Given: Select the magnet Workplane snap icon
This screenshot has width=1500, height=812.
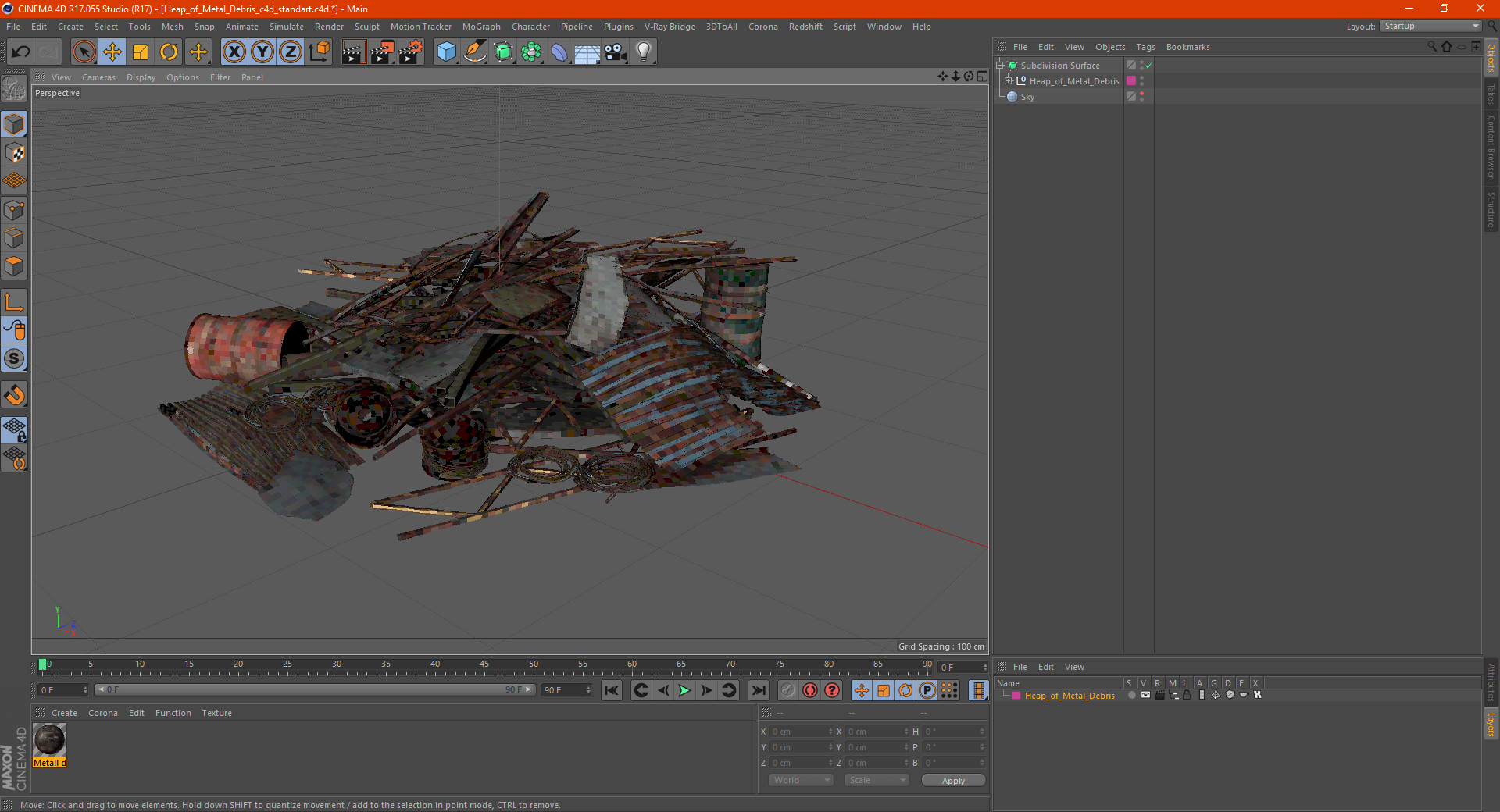Looking at the screenshot, I should coord(14,395).
